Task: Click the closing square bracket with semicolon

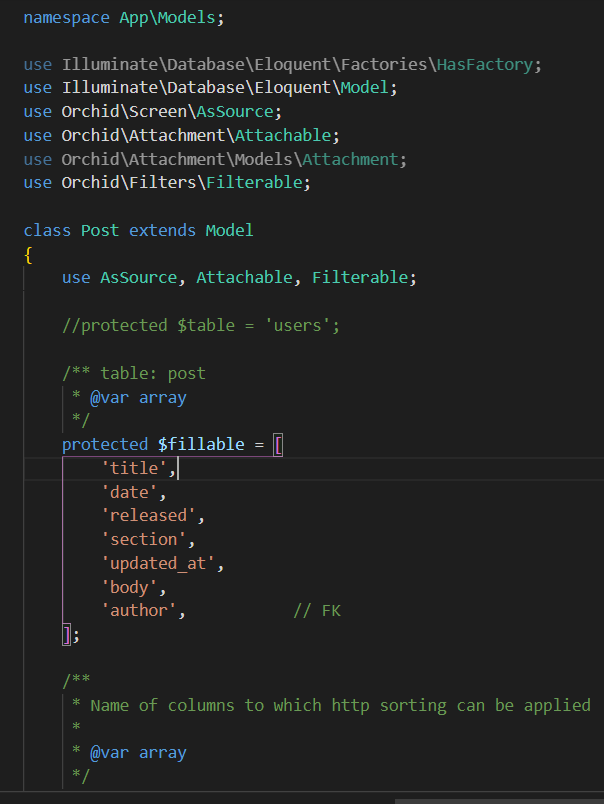Action: click(x=71, y=635)
